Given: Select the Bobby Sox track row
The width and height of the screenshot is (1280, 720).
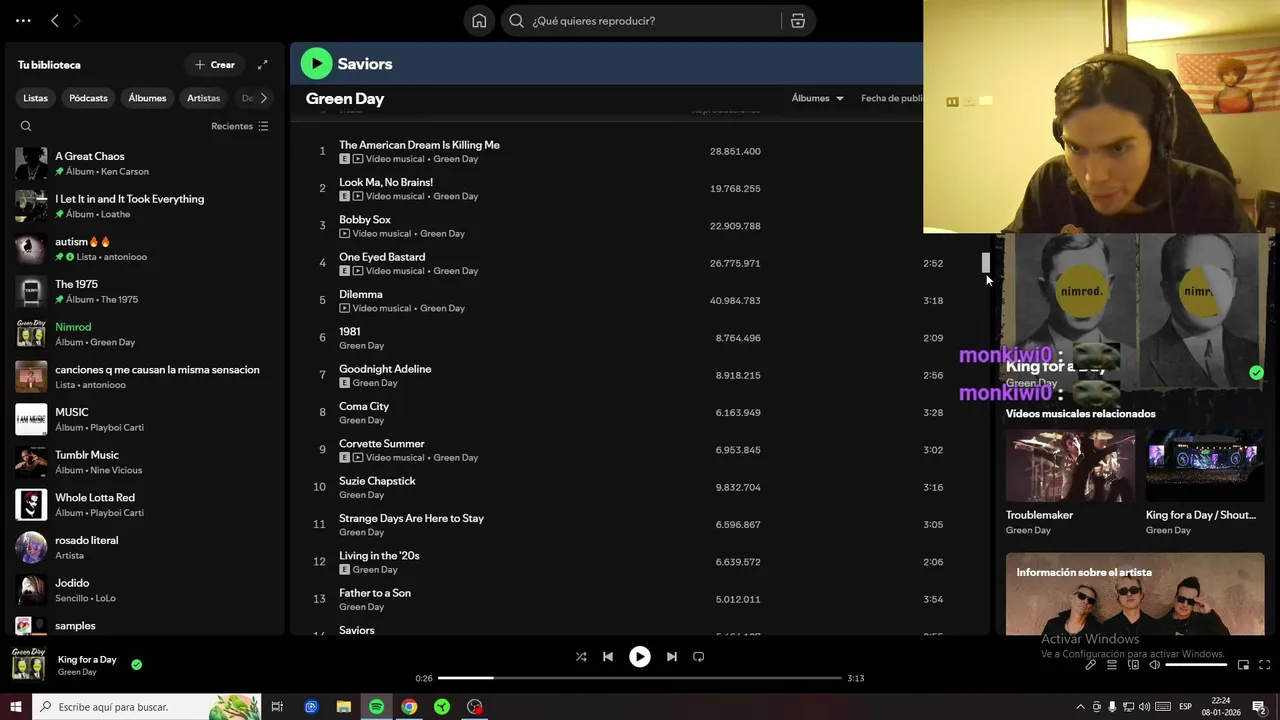Looking at the screenshot, I should click(640, 226).
